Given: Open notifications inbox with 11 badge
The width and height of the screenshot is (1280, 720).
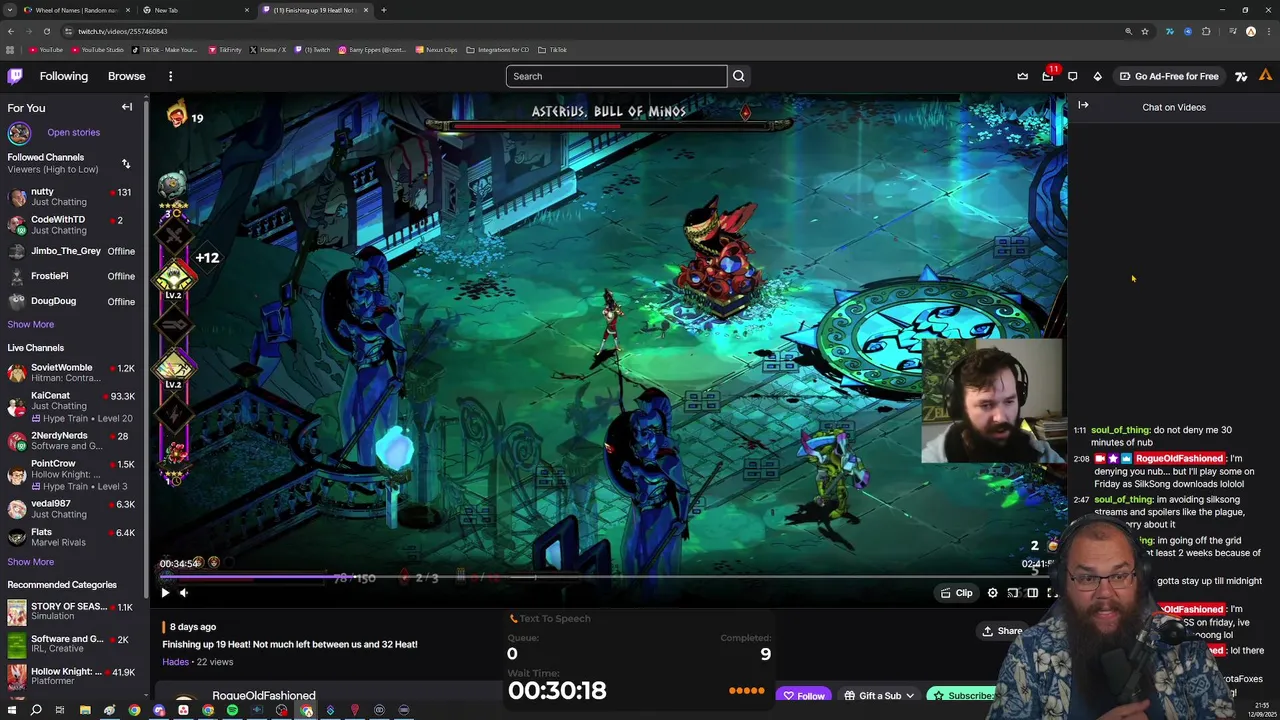Looking at the screenshot, I should click(1047, 76).
